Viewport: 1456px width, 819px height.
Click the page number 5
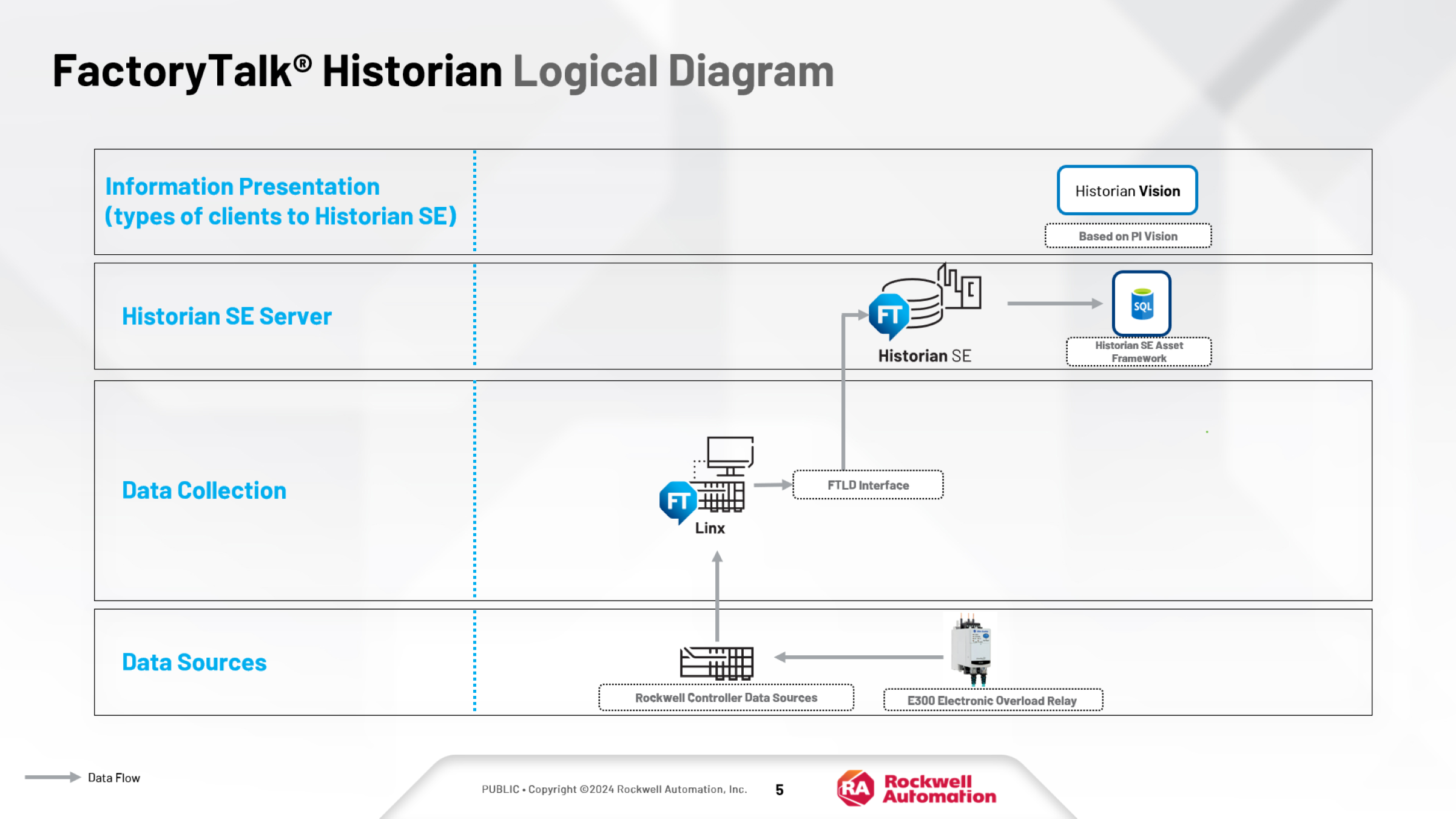[x=780, y=789]
